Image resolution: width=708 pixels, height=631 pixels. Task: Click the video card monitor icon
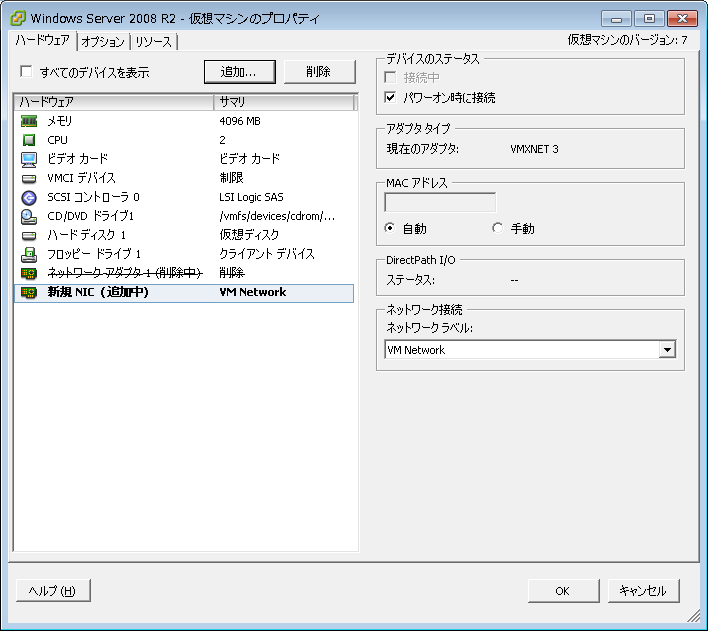[29, 159]
